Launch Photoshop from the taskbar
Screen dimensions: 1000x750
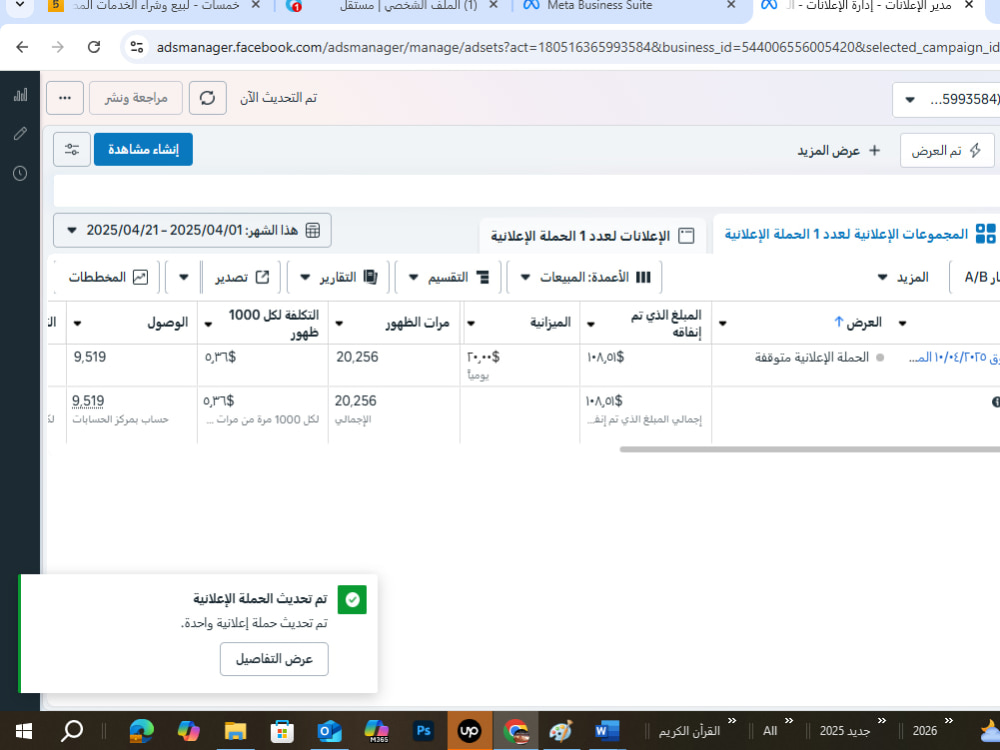423,731
